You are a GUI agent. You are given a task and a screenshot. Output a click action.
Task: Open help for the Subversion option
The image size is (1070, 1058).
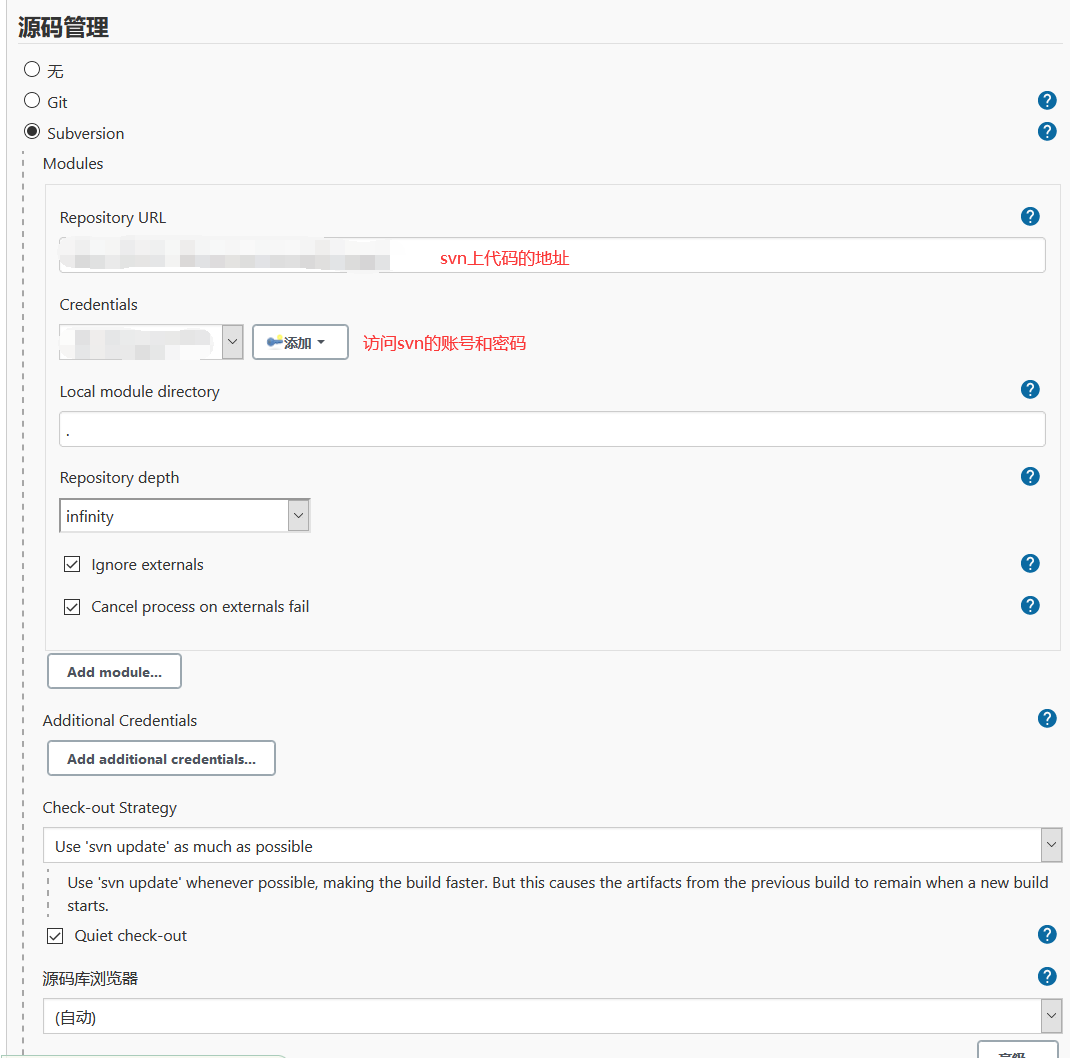tap(1047, 131)
